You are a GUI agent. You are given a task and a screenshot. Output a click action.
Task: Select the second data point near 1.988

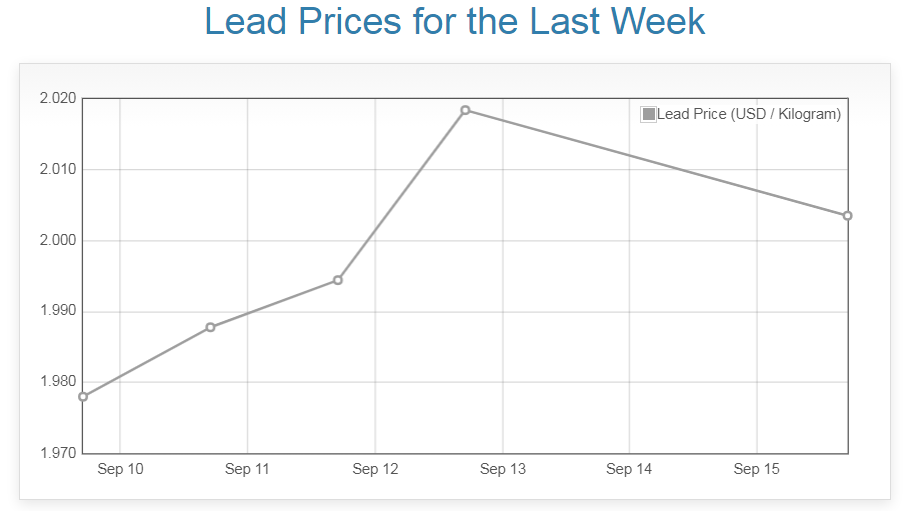[x=210, y=327]
